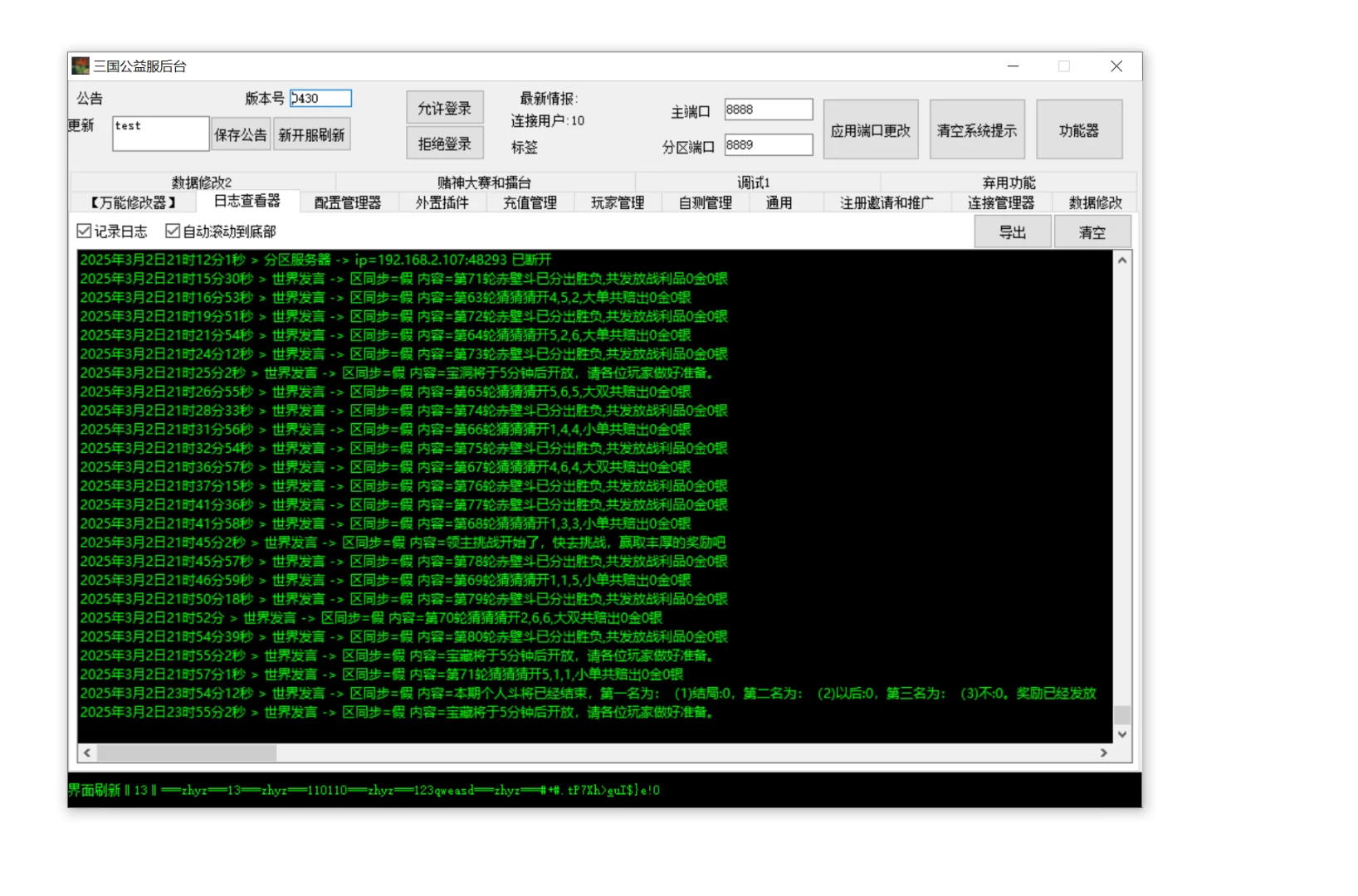The image size is (1358, 896).
Task: Click the log scroll down arrow
Action: point(1122,734)
